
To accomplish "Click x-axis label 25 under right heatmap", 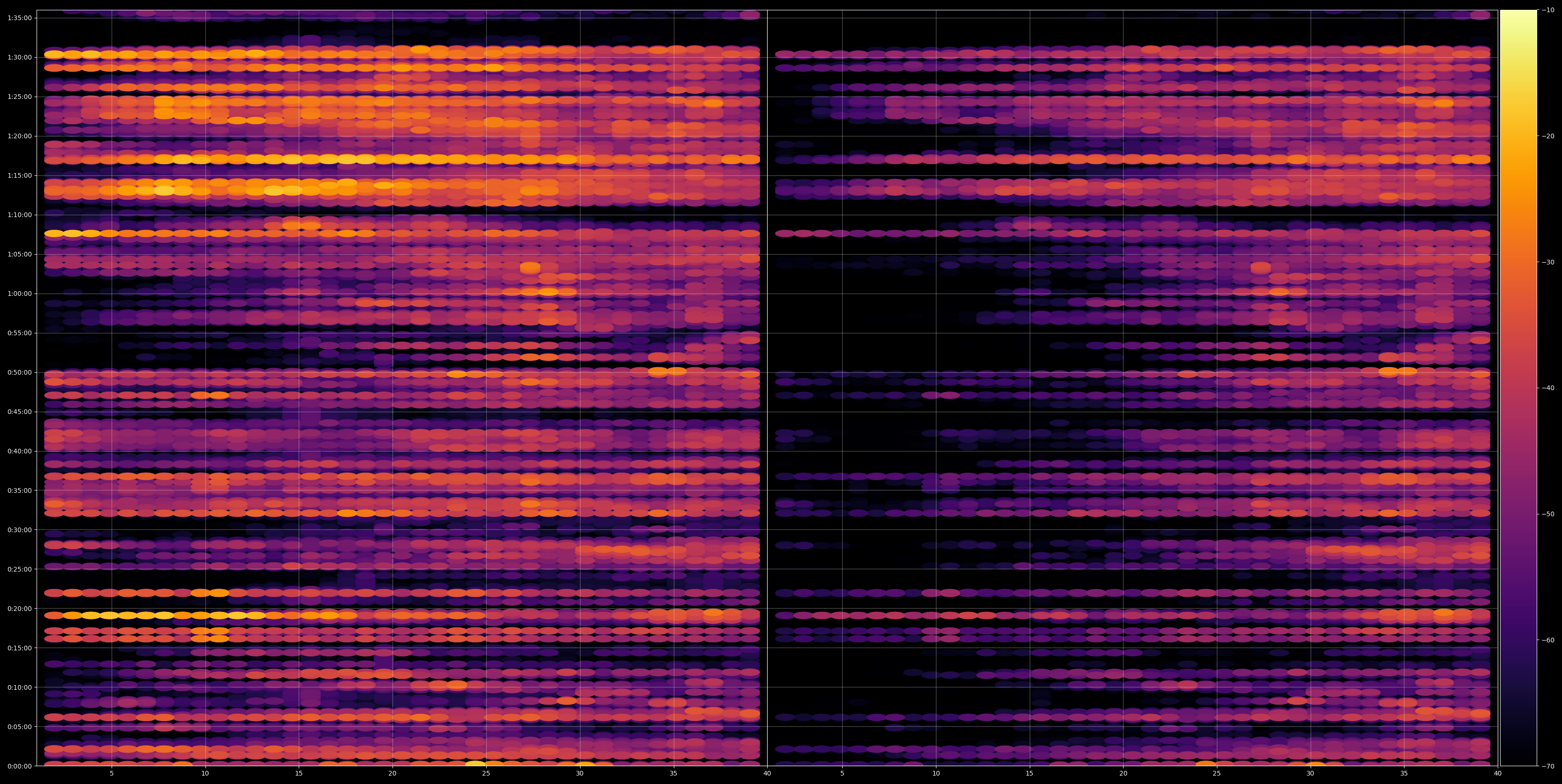I will point(1217,774).
